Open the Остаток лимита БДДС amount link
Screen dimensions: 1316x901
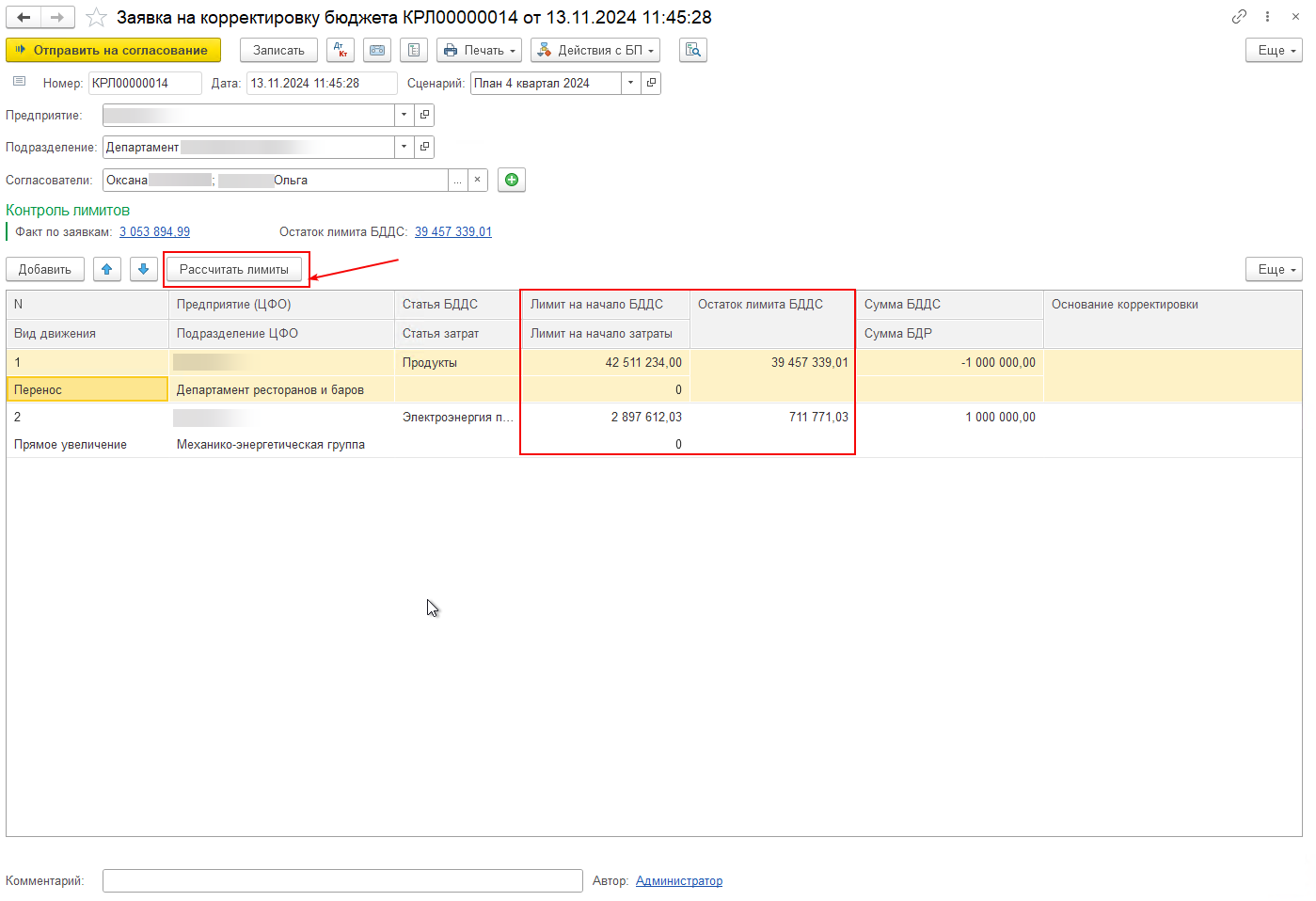point(453,231)
